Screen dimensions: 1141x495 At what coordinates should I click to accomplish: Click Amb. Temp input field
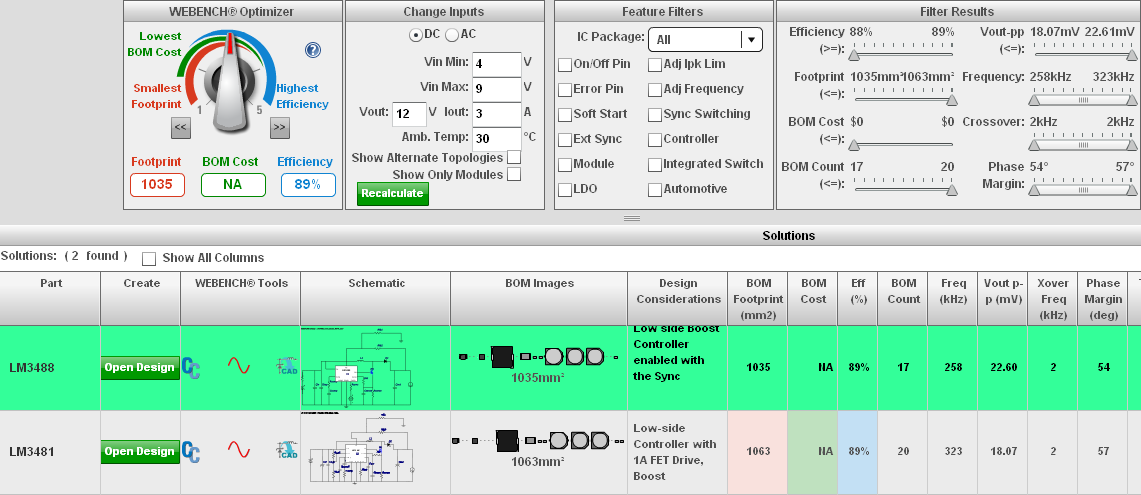click(497, 138)
